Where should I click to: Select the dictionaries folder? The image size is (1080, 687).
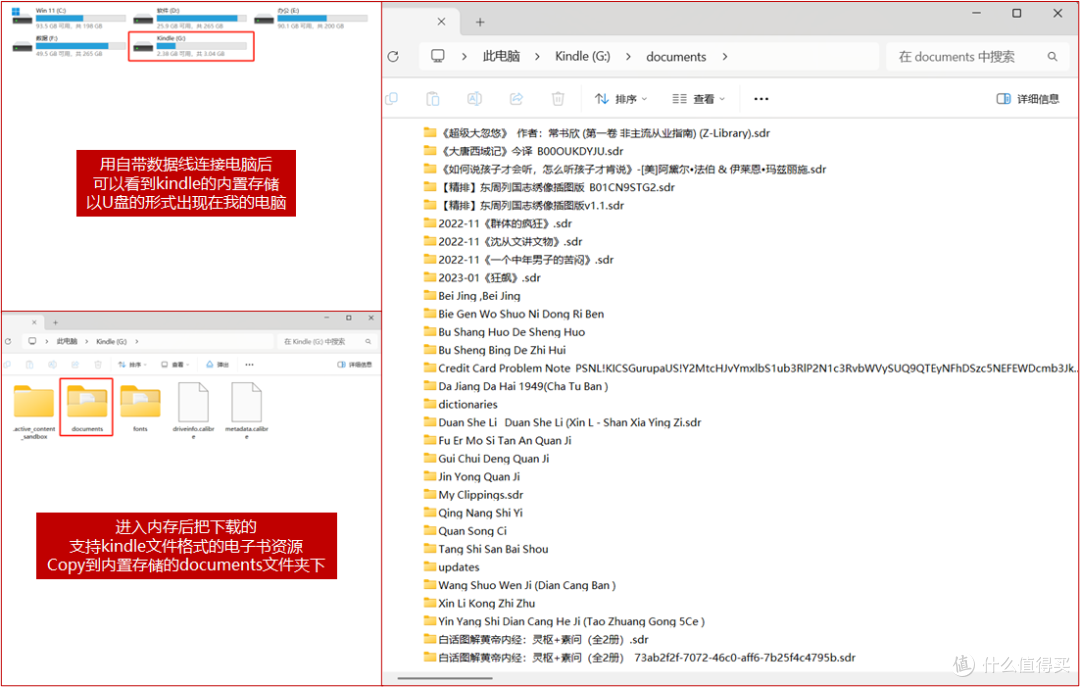coord(460,404)
